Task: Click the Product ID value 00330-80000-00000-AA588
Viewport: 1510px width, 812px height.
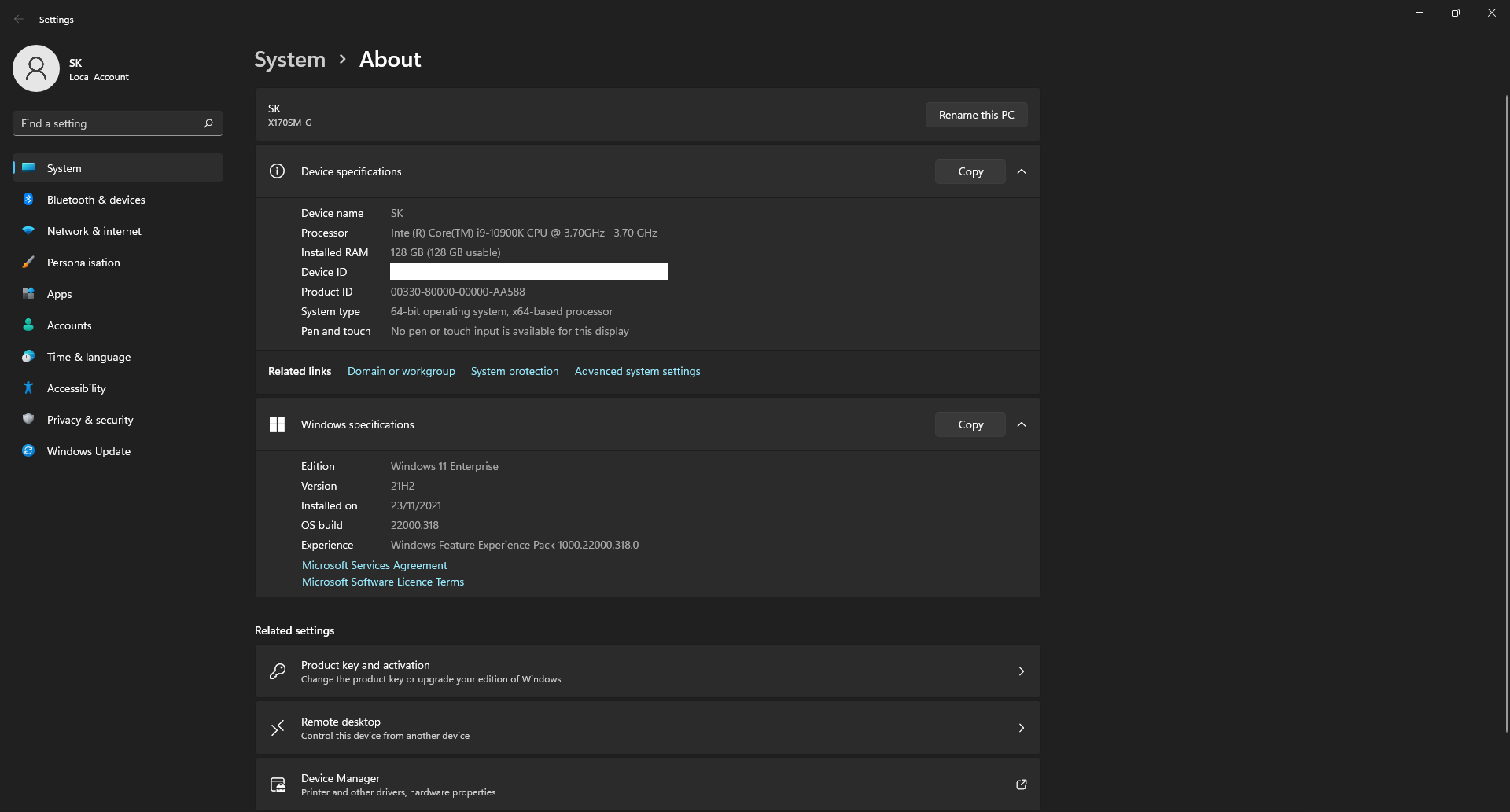Action: tap(458, 292)
